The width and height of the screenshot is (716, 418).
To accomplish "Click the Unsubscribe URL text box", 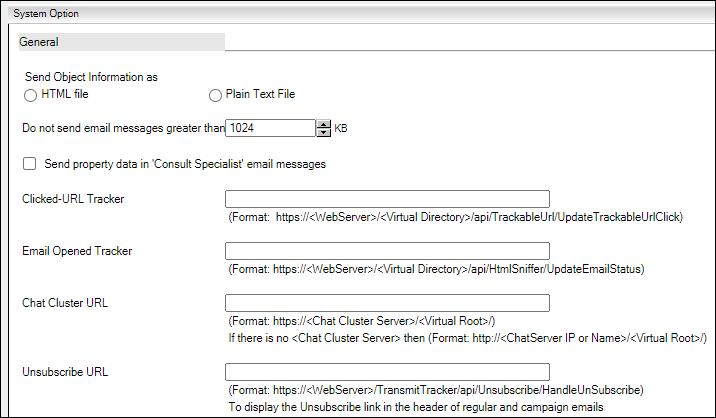I will click(387, 372).
